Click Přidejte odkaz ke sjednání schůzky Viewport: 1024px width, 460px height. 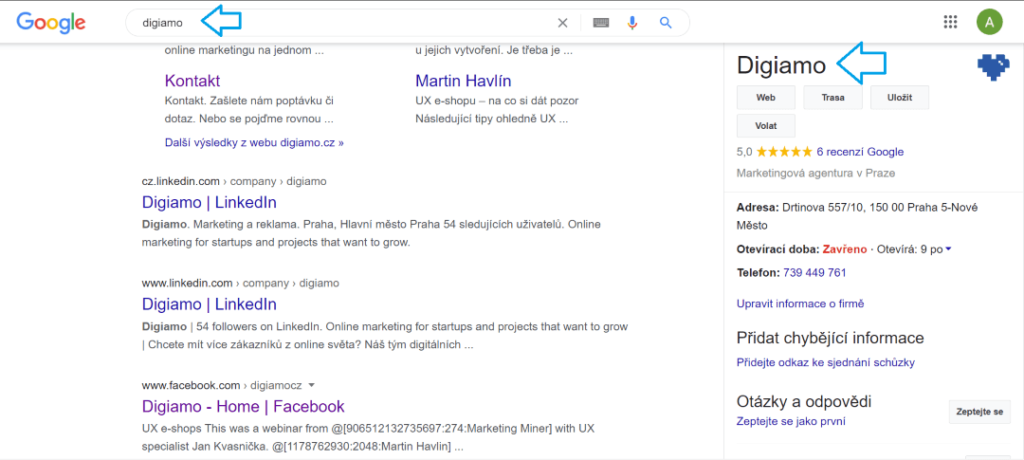coord(825,363)
